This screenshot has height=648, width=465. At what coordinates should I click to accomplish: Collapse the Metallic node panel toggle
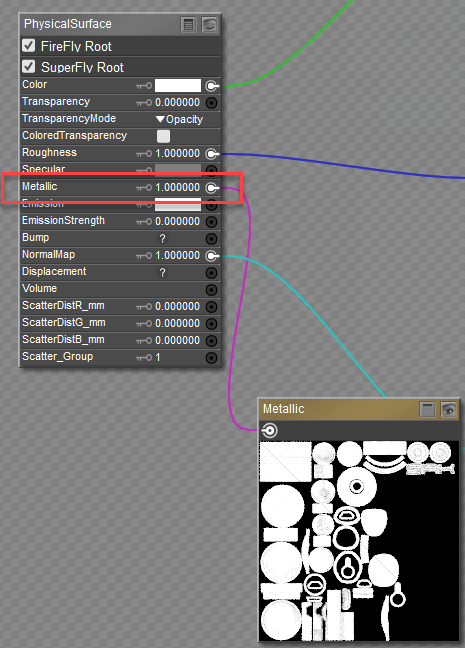tap(427, 410)
